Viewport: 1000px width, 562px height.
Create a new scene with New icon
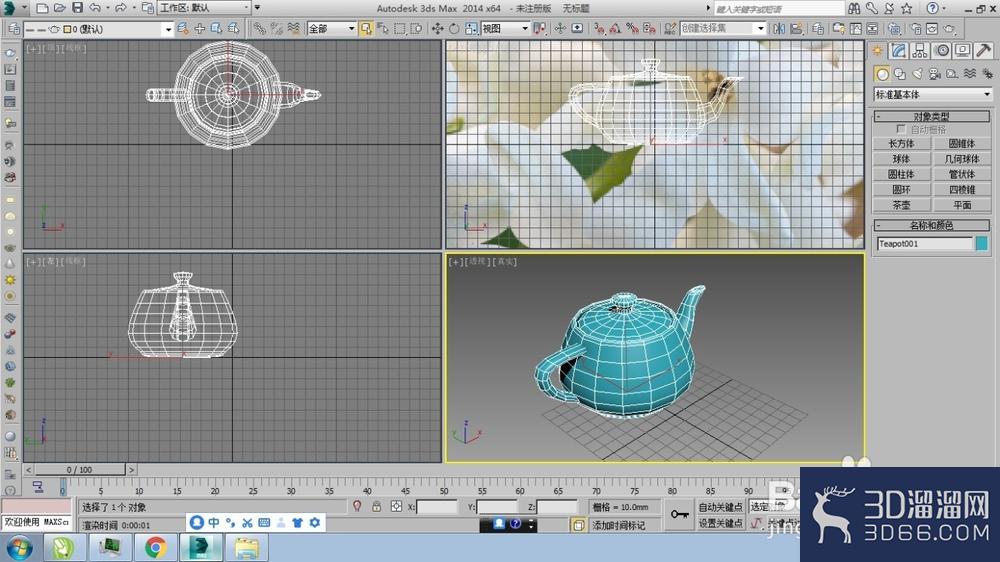(x=42, y=8)
